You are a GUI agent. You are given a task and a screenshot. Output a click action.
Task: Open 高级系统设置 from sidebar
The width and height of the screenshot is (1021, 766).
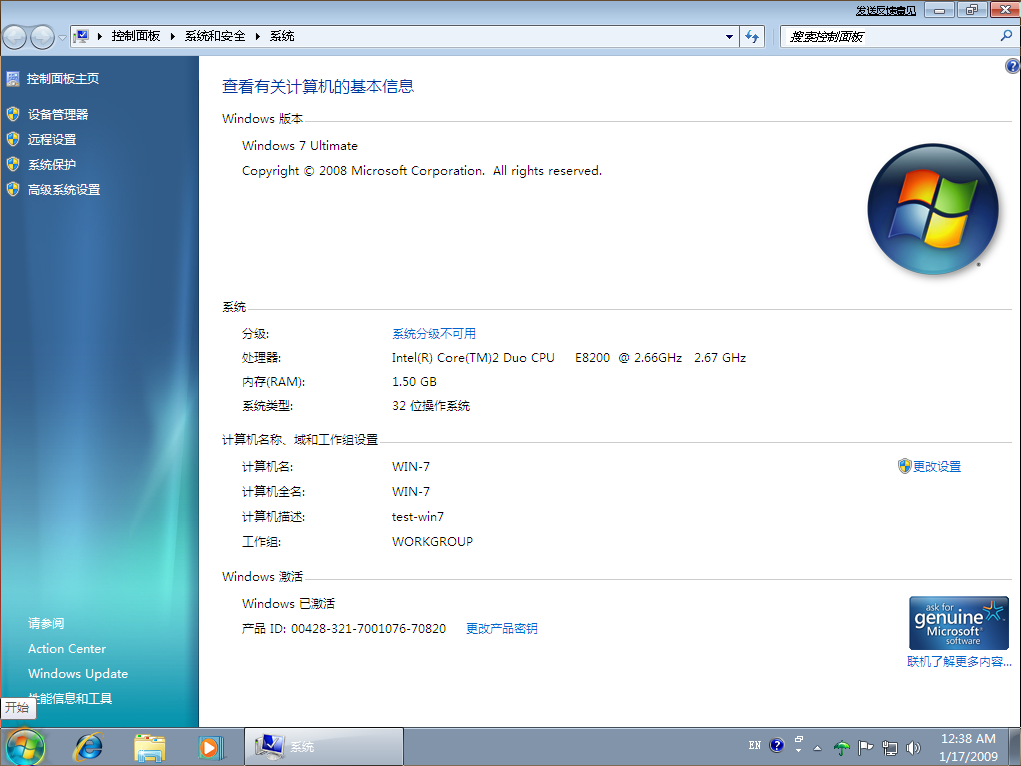[x=64, y=190]
